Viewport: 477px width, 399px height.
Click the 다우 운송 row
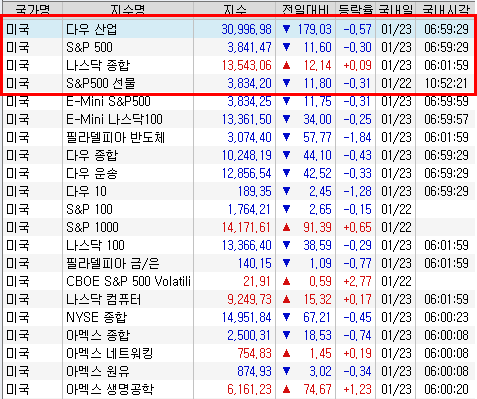click(x=239, y=173)
